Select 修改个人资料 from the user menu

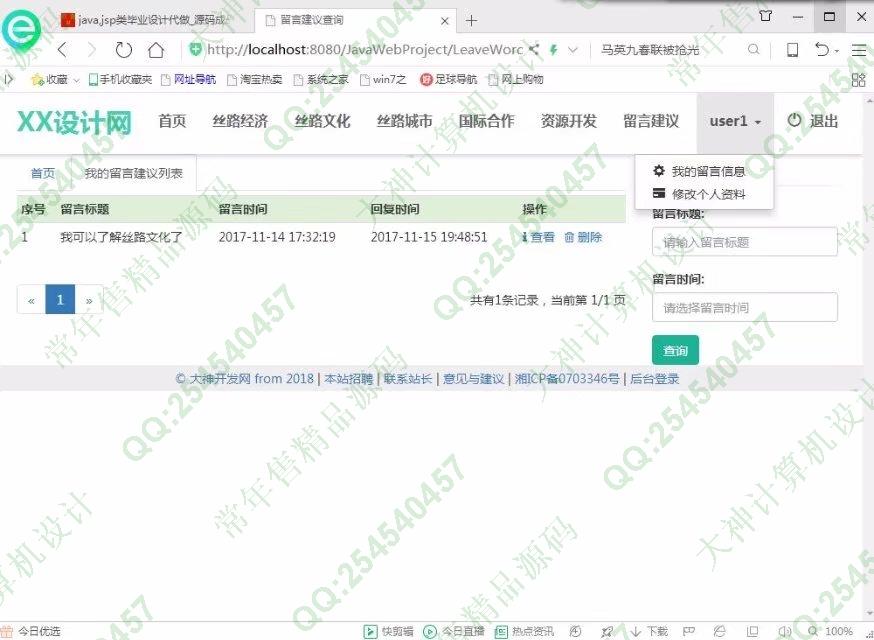[x=708, y=194]
